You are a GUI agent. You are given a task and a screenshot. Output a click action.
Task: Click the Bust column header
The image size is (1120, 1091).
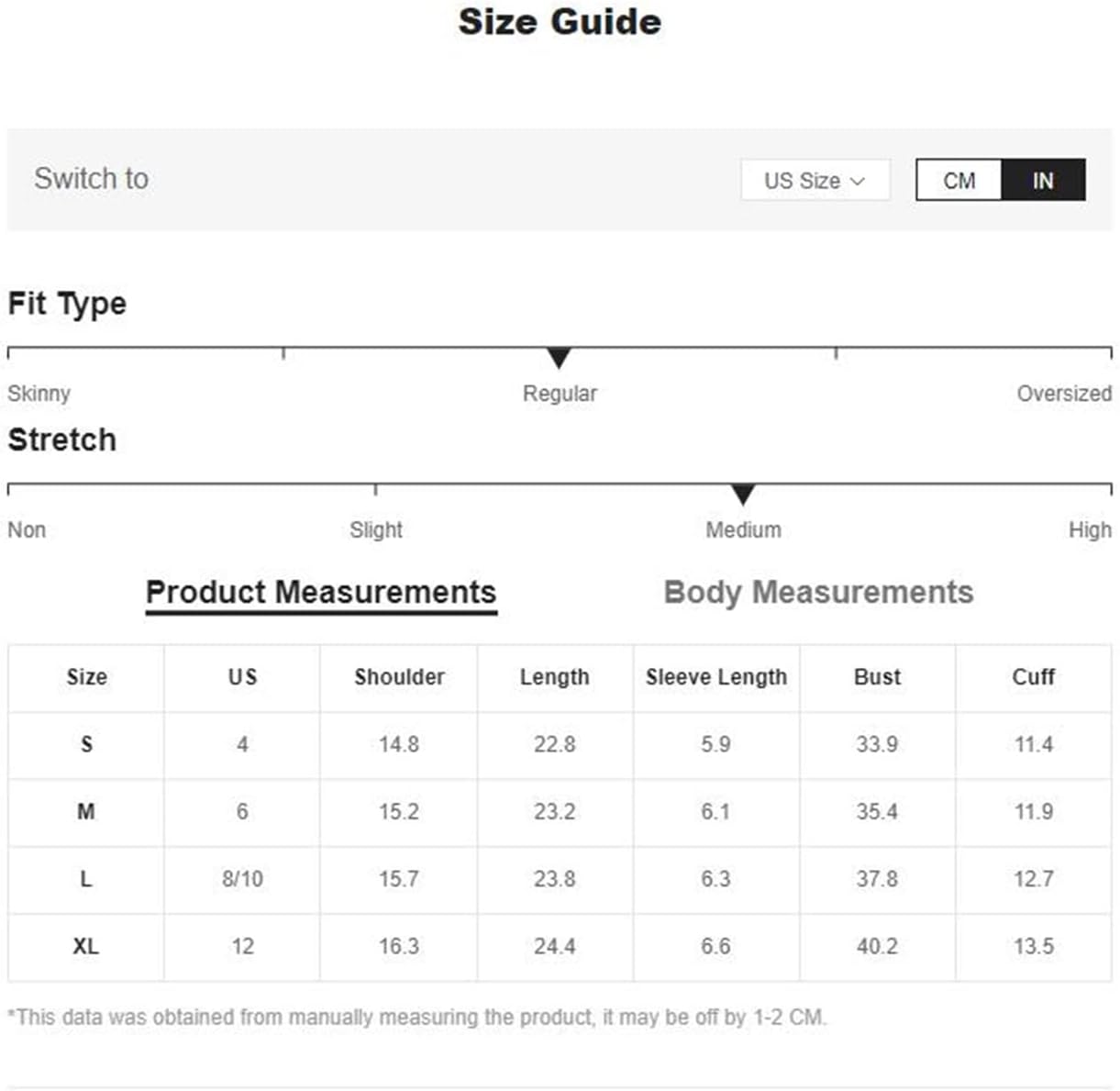tap(877, 677)
